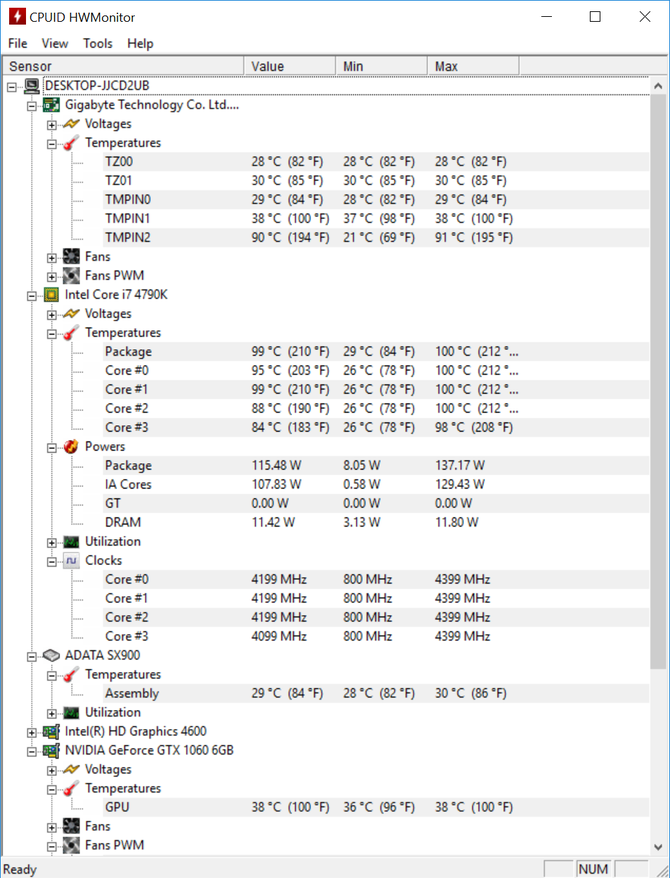Screen dimensions: 670x878
Task: Select the GPU temperature row
Action: click(376, 807)
